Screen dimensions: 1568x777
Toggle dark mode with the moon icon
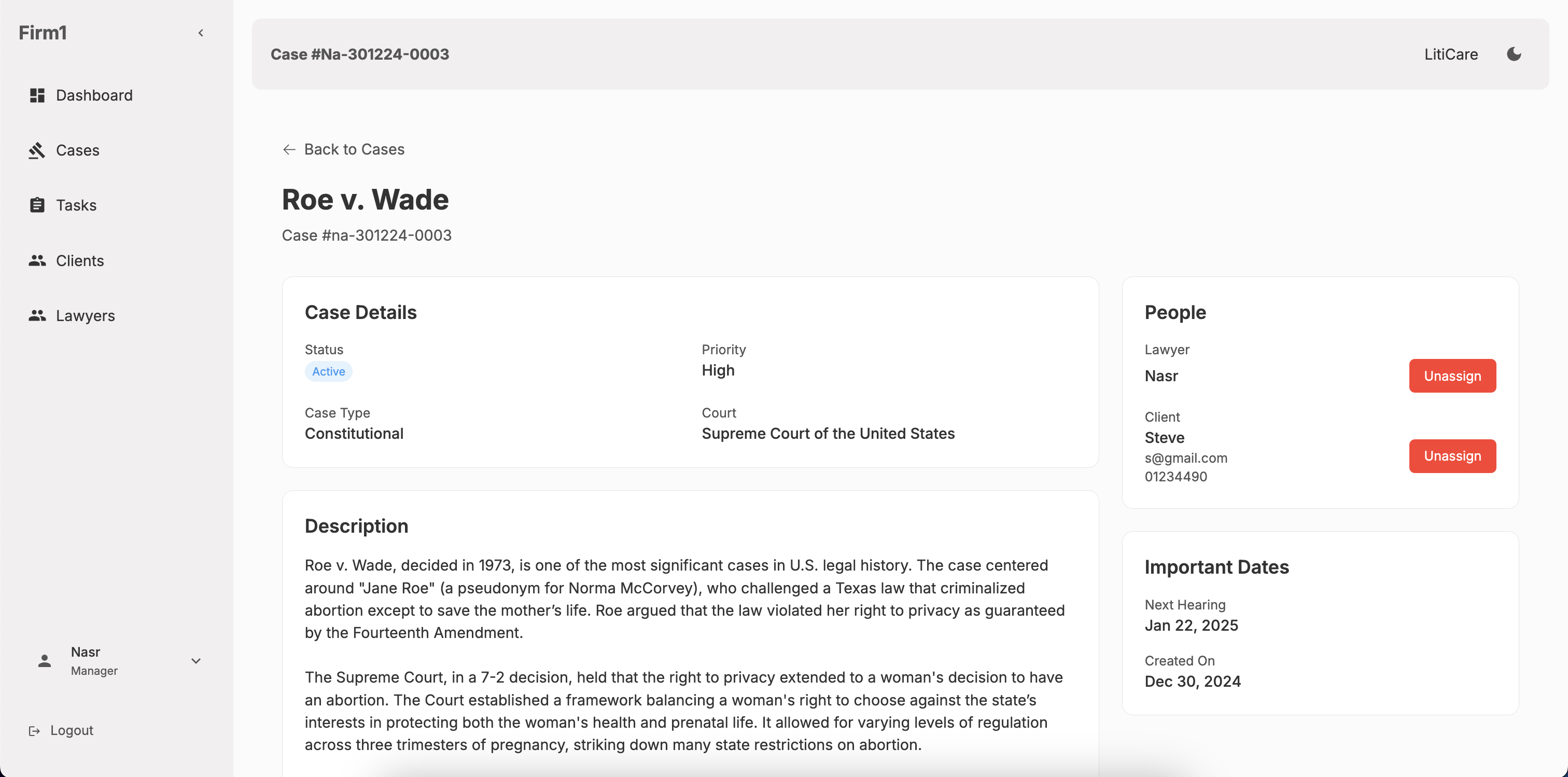click(1514, 54)
